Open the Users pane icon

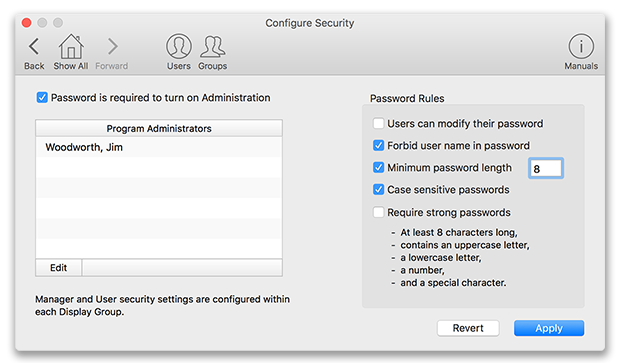pyautogui.click(x=179, y=46)
